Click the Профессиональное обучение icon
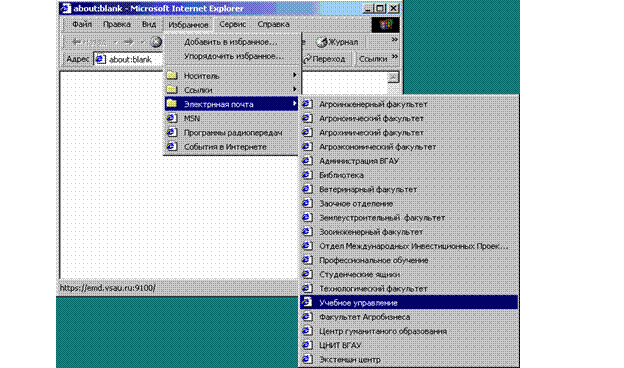This screenshot has width=624, height=368. click(307, 260)
